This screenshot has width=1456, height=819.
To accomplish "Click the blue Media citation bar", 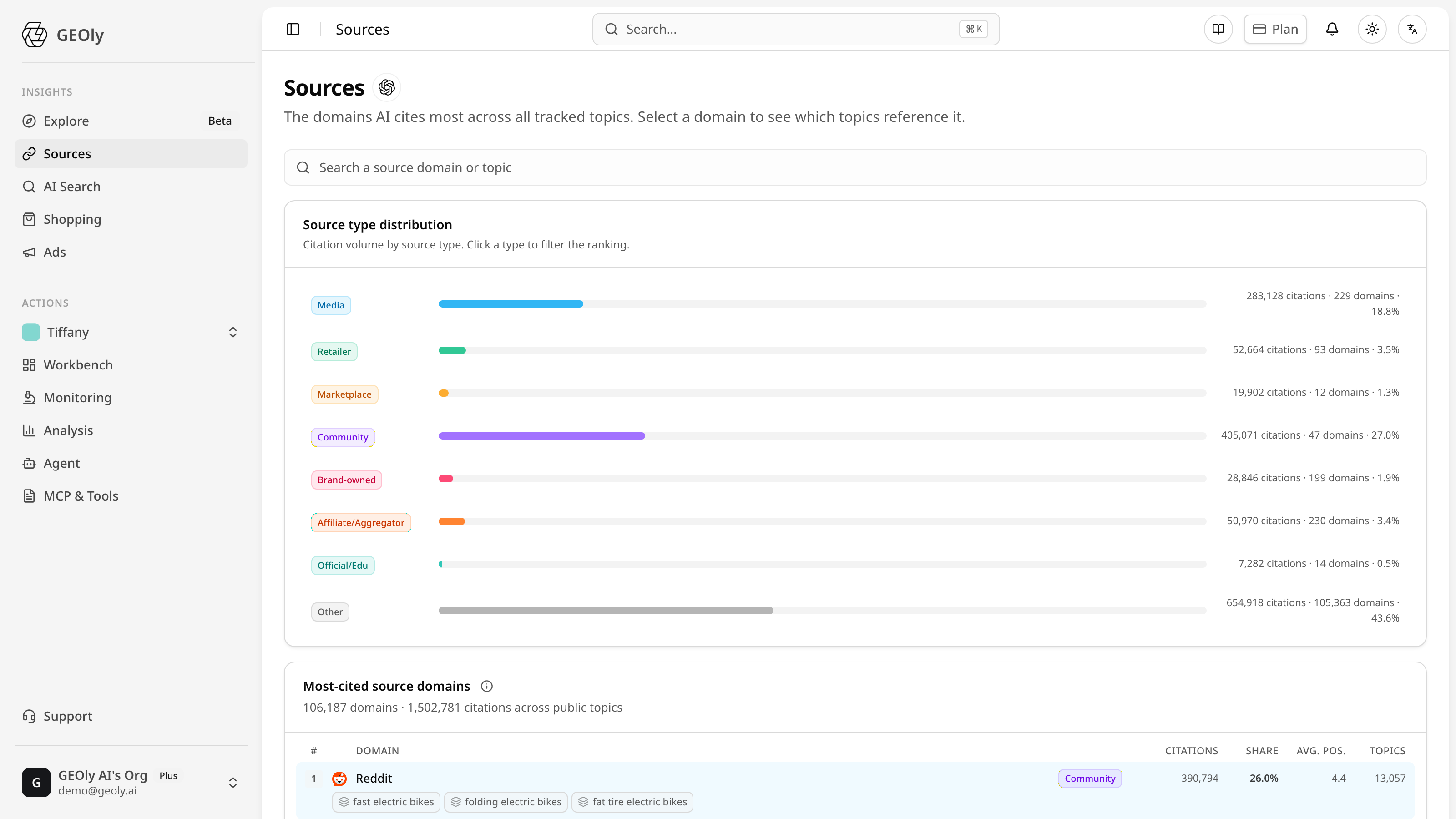I will (x=511, y=304).
